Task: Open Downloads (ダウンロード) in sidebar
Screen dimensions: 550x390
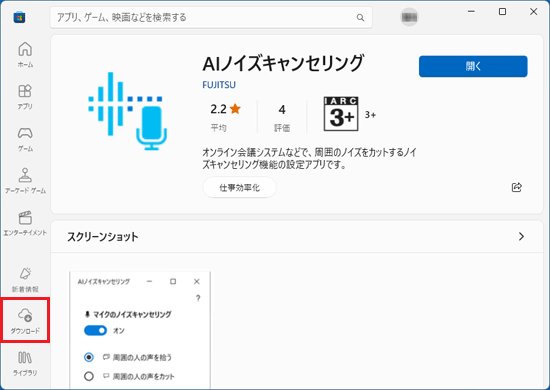Action: [25, 320]
